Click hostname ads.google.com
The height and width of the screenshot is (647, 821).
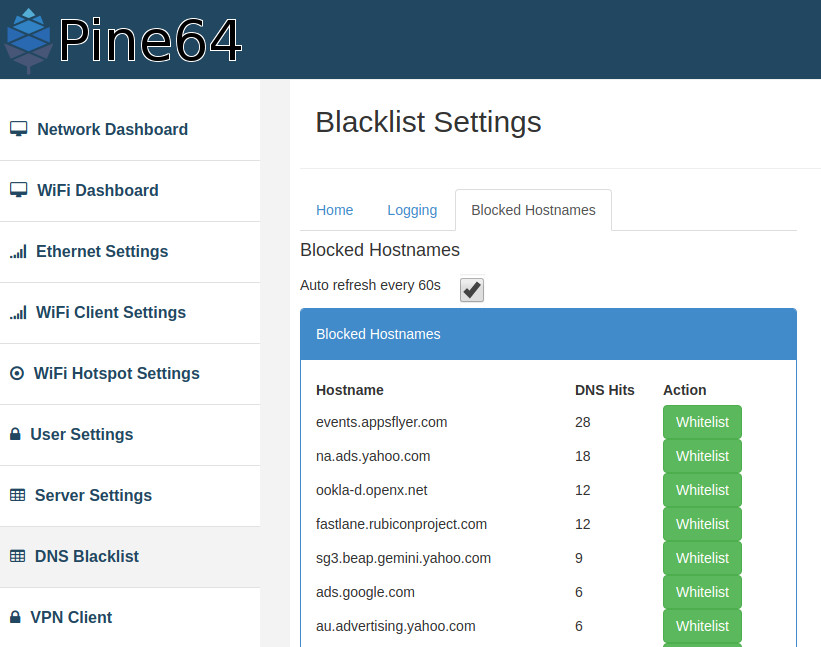point(365,593)
